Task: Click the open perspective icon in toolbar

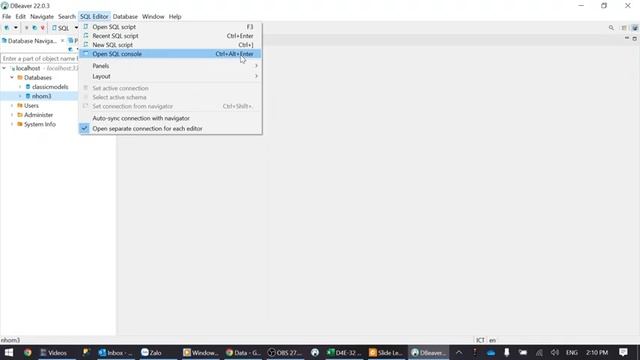Action: [x=624, y=28]
